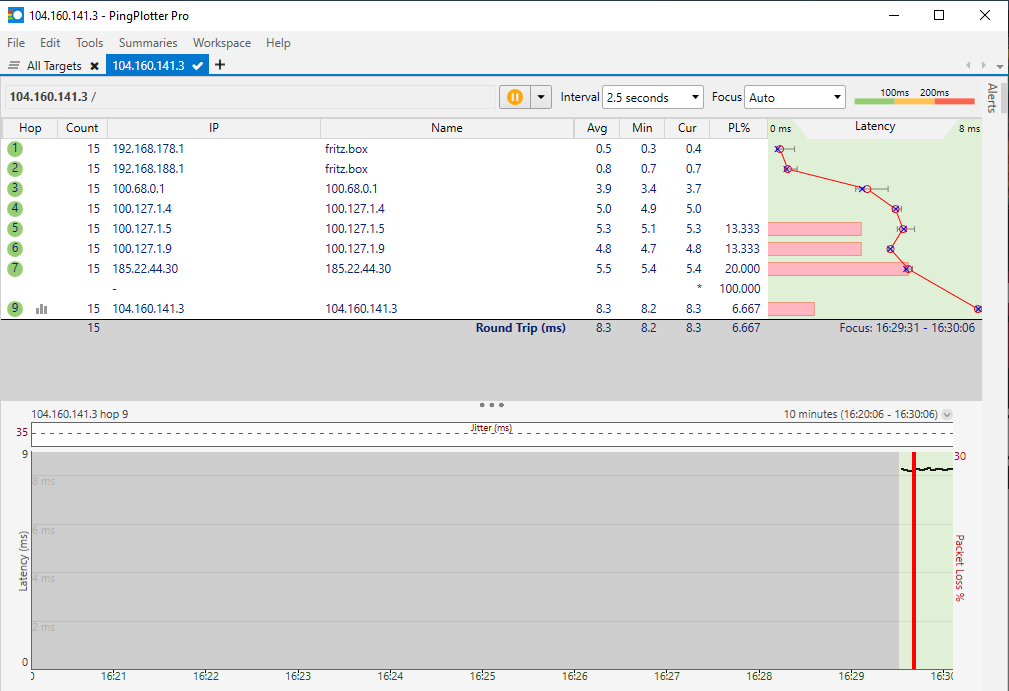Screen dimensions: 1009x691
Task: Select the fritz.box name at 192.168.178.1
Action: [x=346, y=149]
